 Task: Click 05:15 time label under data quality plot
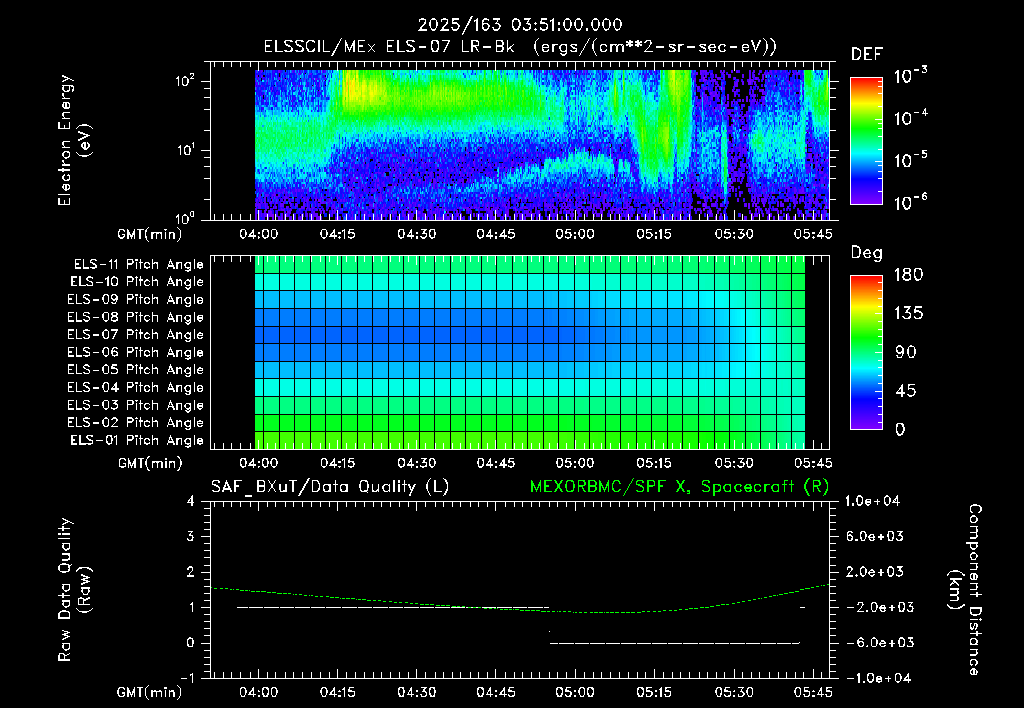654,693
